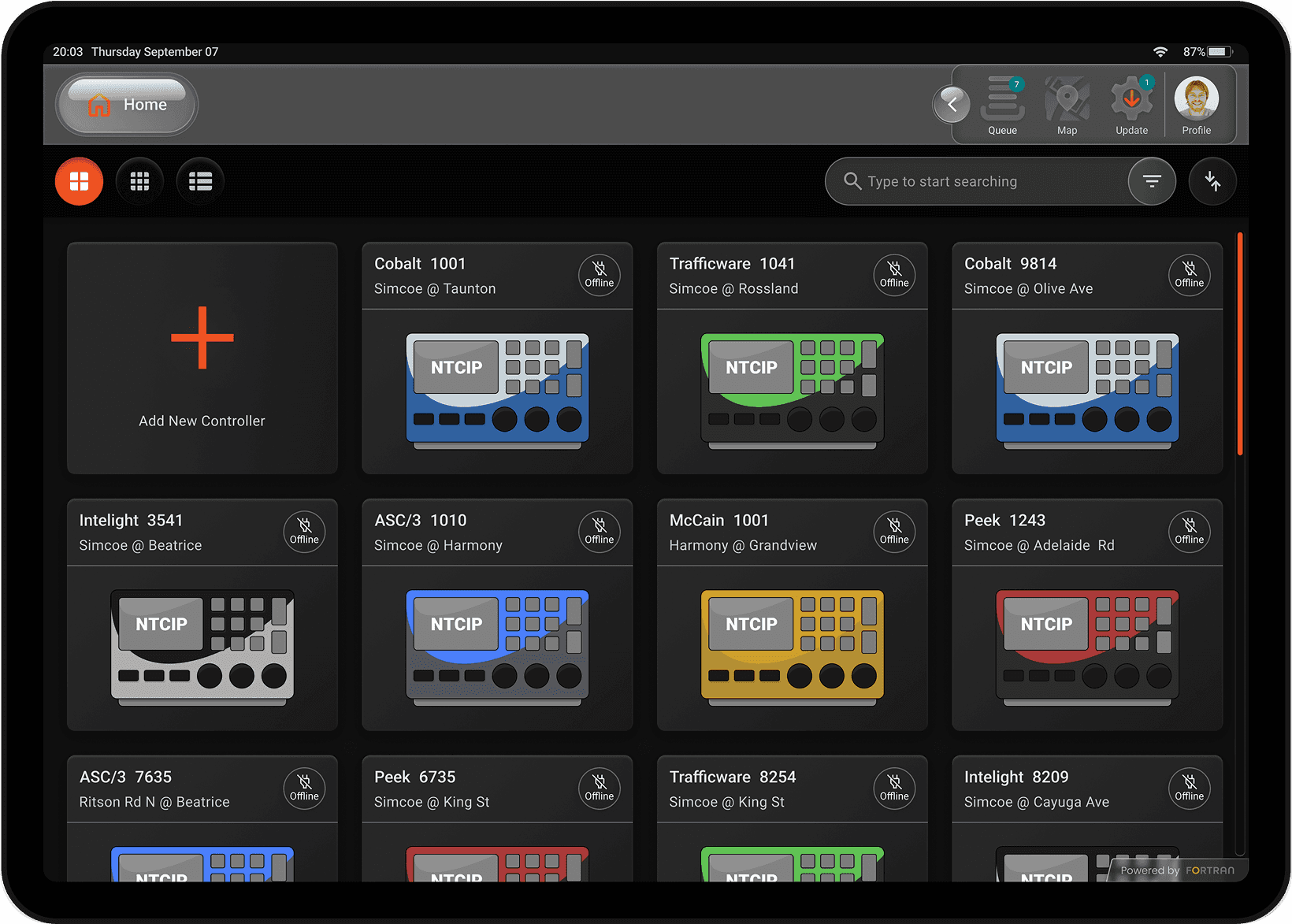Select the 'Cobalt 1001' card title
1292x924 pixels.
point(420,264)
